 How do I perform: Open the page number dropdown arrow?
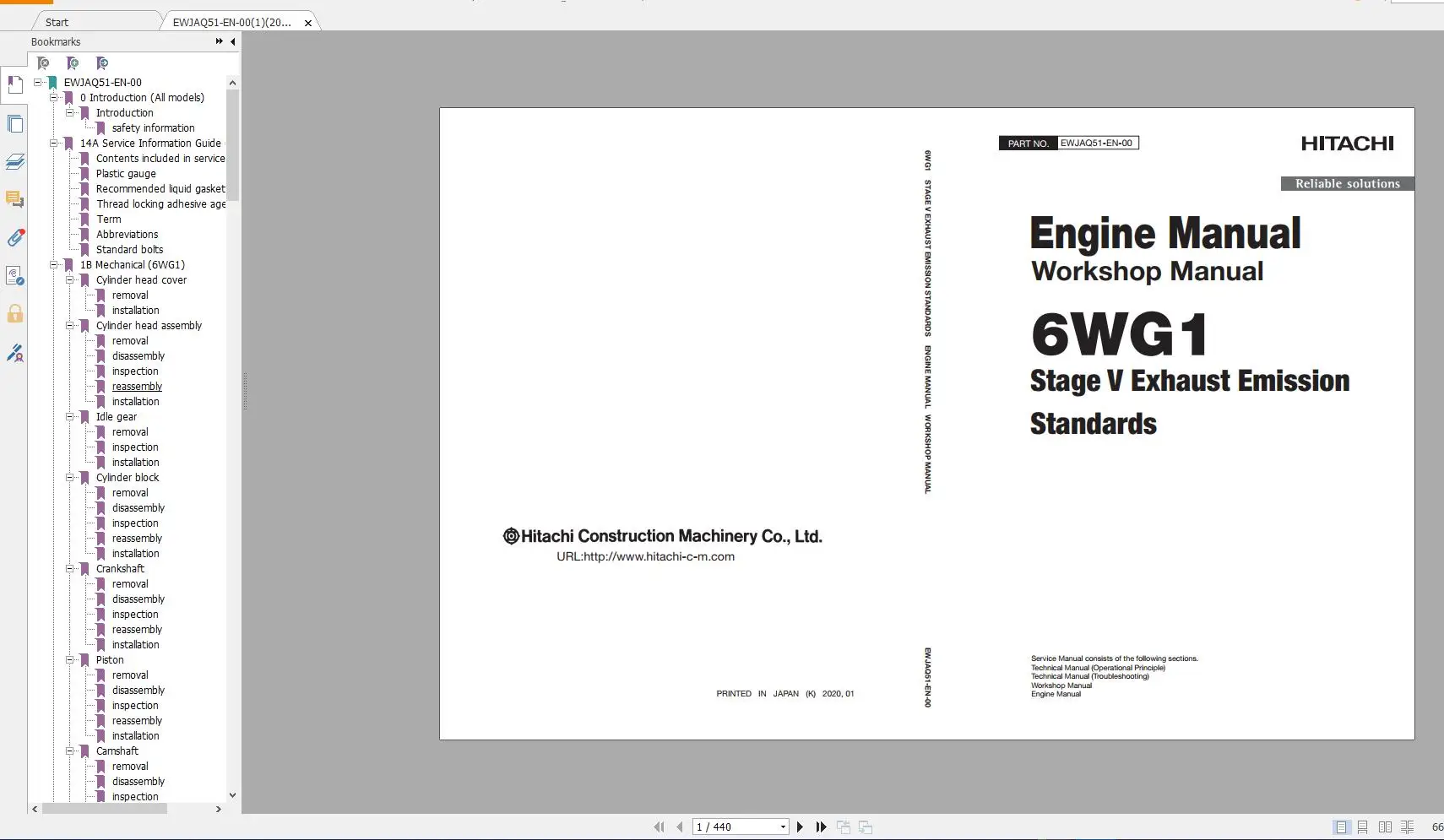pos(783,827)
